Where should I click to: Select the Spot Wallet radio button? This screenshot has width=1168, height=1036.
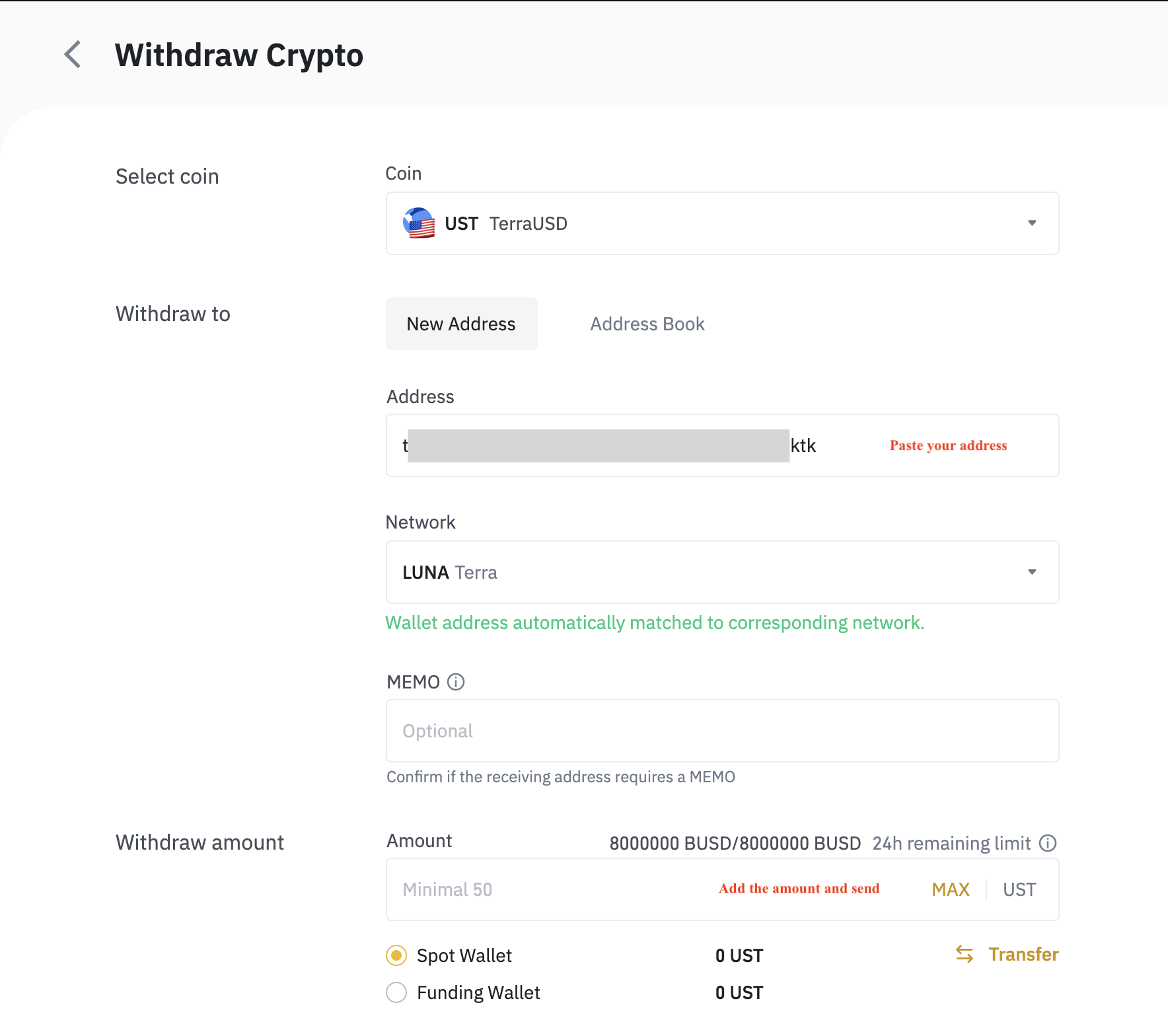pyautogui.click(x=396, y=955)
